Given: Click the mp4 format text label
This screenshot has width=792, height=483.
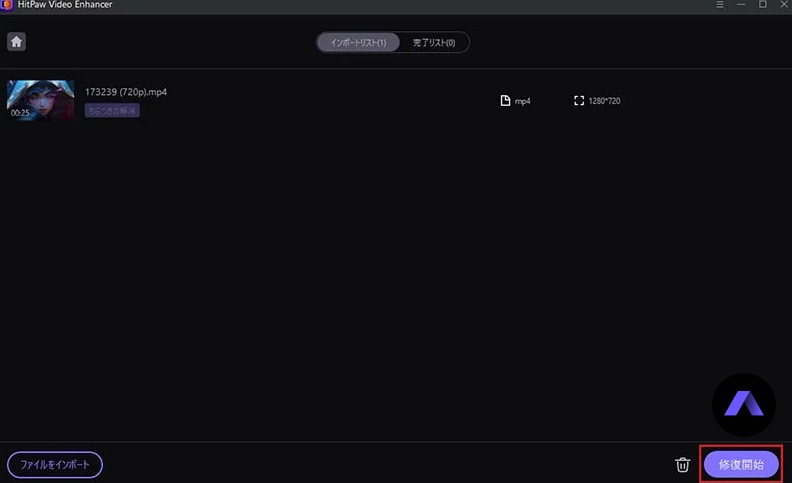Looking at the screenshot, I should [x=522, y=101].
